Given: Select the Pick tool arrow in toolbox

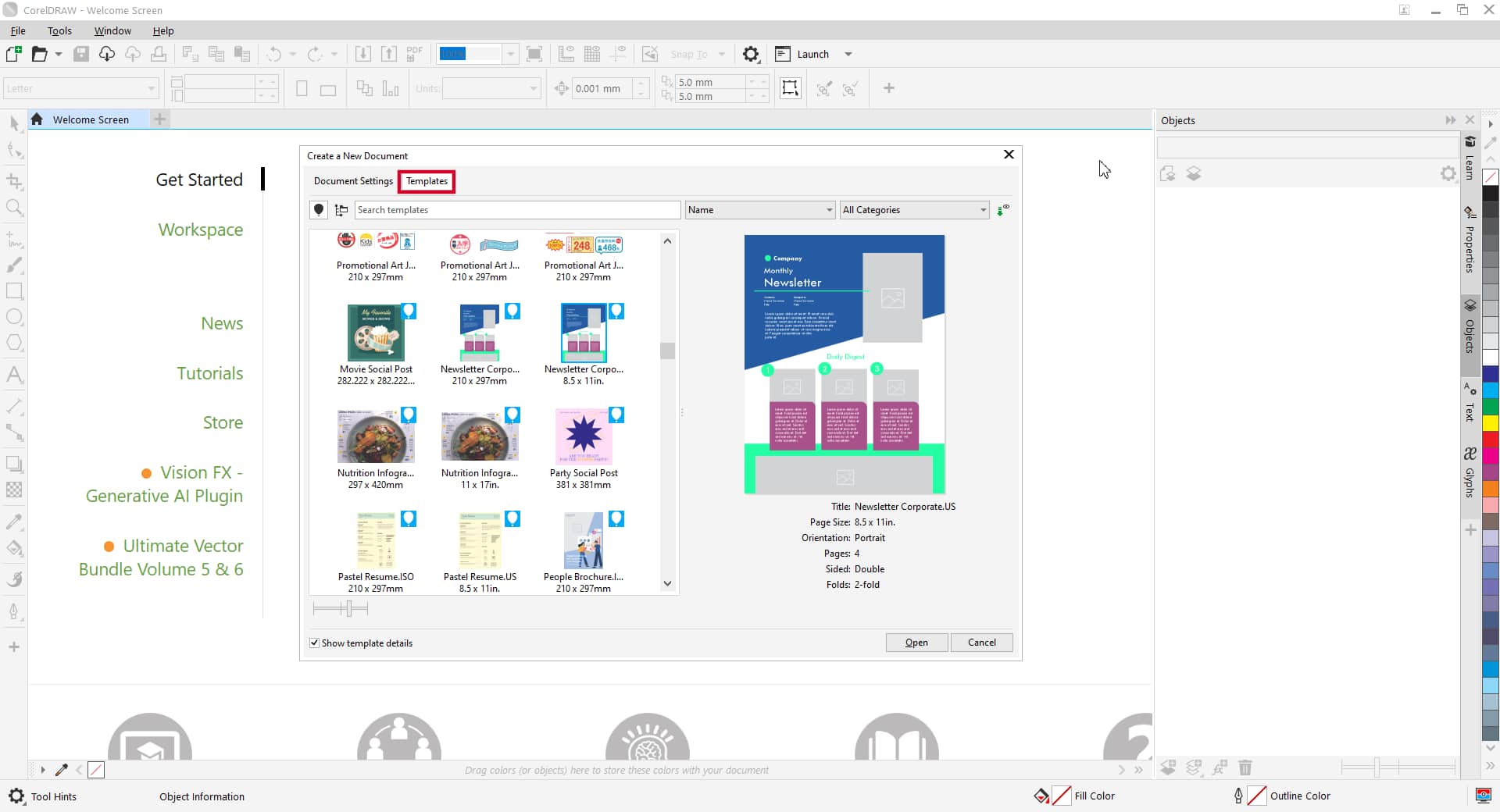Looking at the screenshot, I should click(x=14, y=123).
